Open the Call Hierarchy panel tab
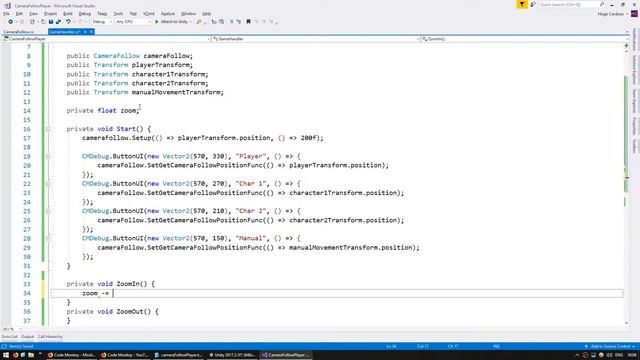The height and width of the screenshot is (360, 640). click(x=50, y=337)
